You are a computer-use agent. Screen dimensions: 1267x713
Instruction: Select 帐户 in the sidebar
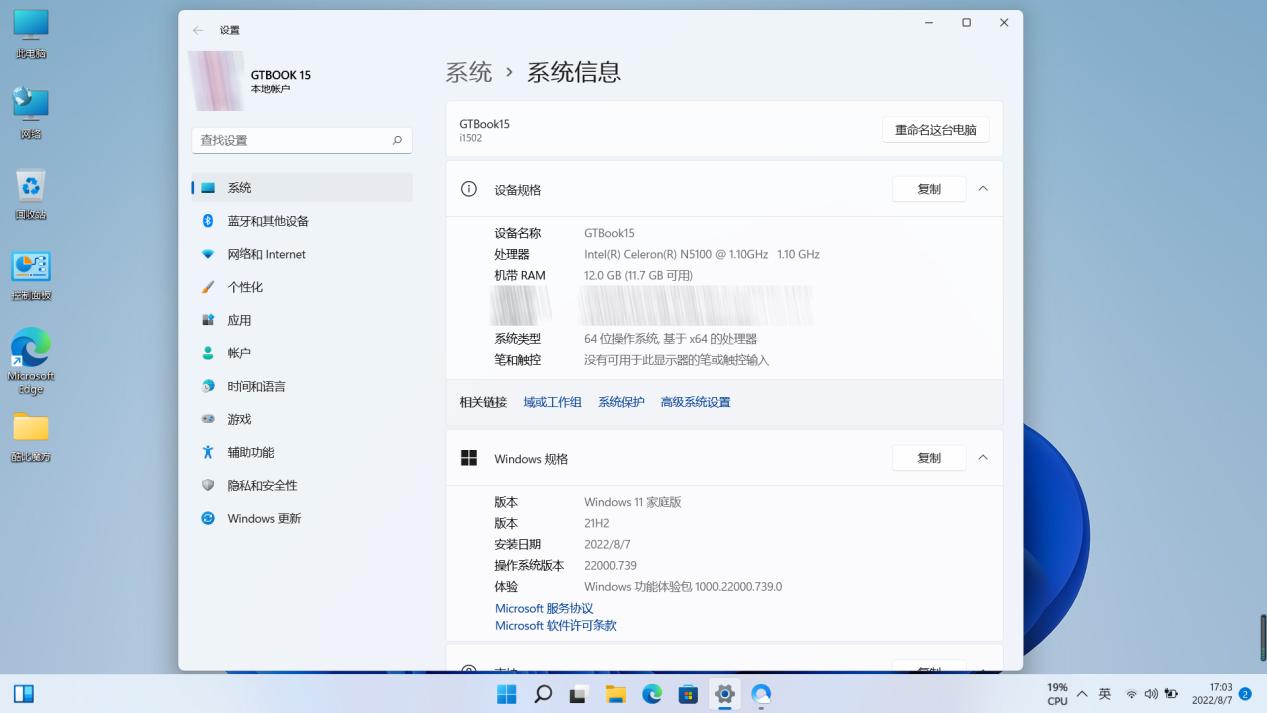coord(237,352)
